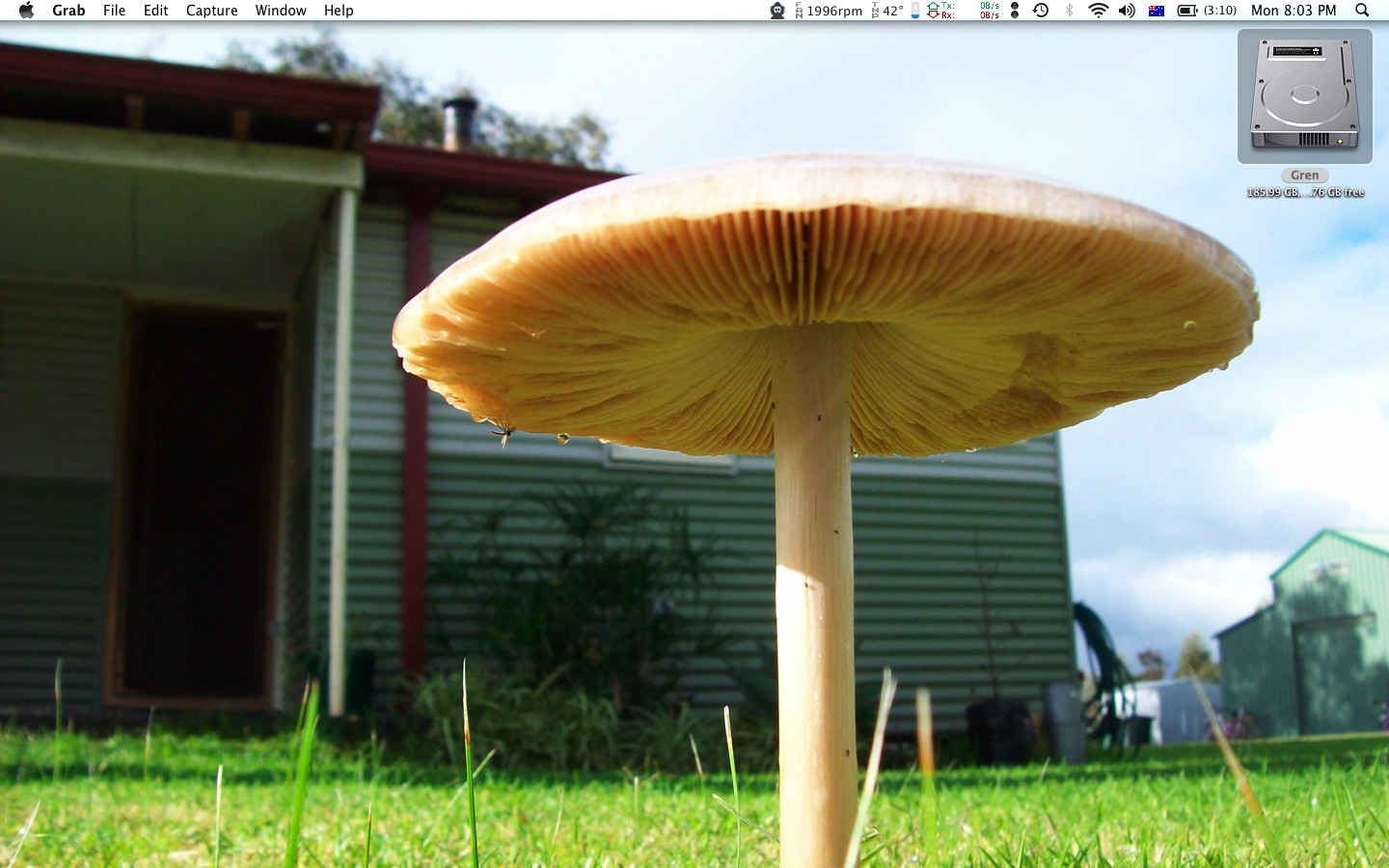Open Spotlight search magnifier
The width and height of the screenshot is (1389, 868).
1362,11
